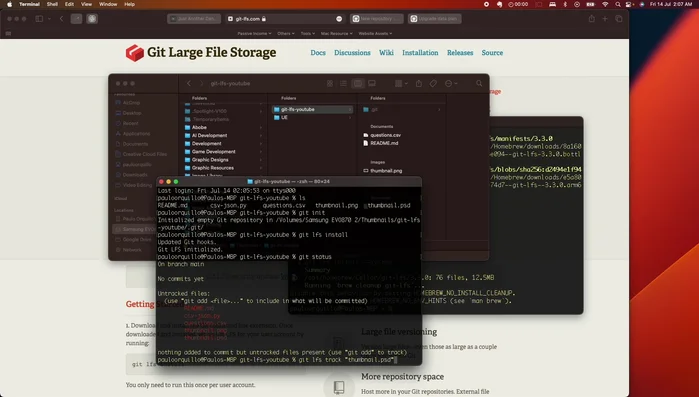The image size is (699, 397).
Task: Open the Wiki link
Action: click(x=386, y=53)
